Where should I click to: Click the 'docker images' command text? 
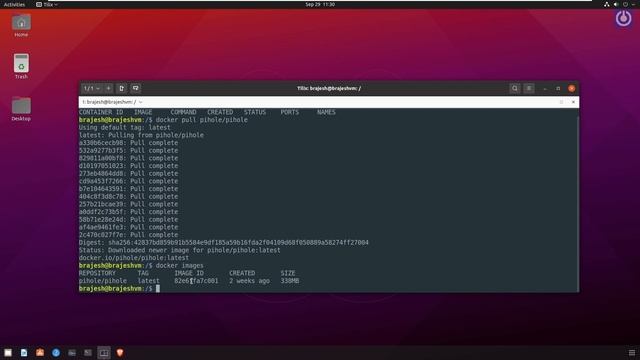click(x=180, y=266)
